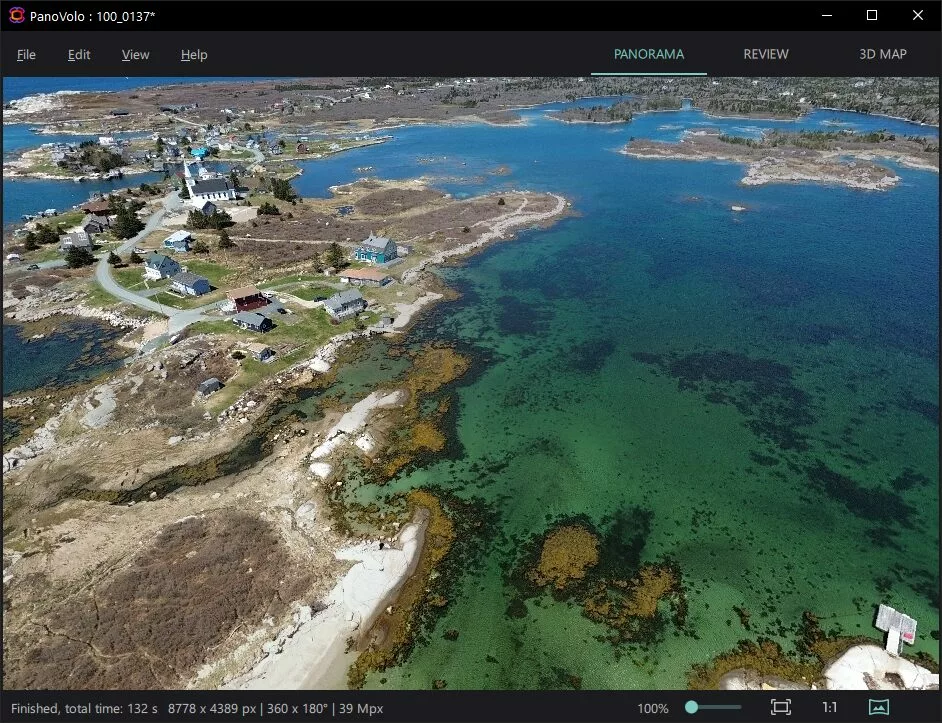Open the Help menu
The image size is (942, 723).
(194, 55)
